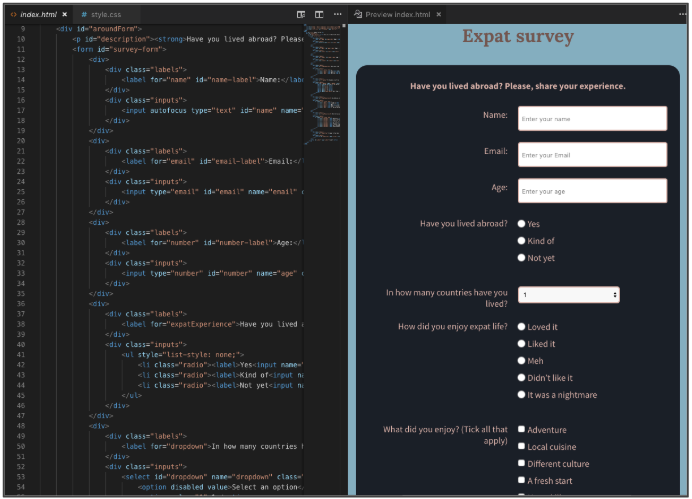
Task: Click the option disabled value code line
Action: (220, 487)
